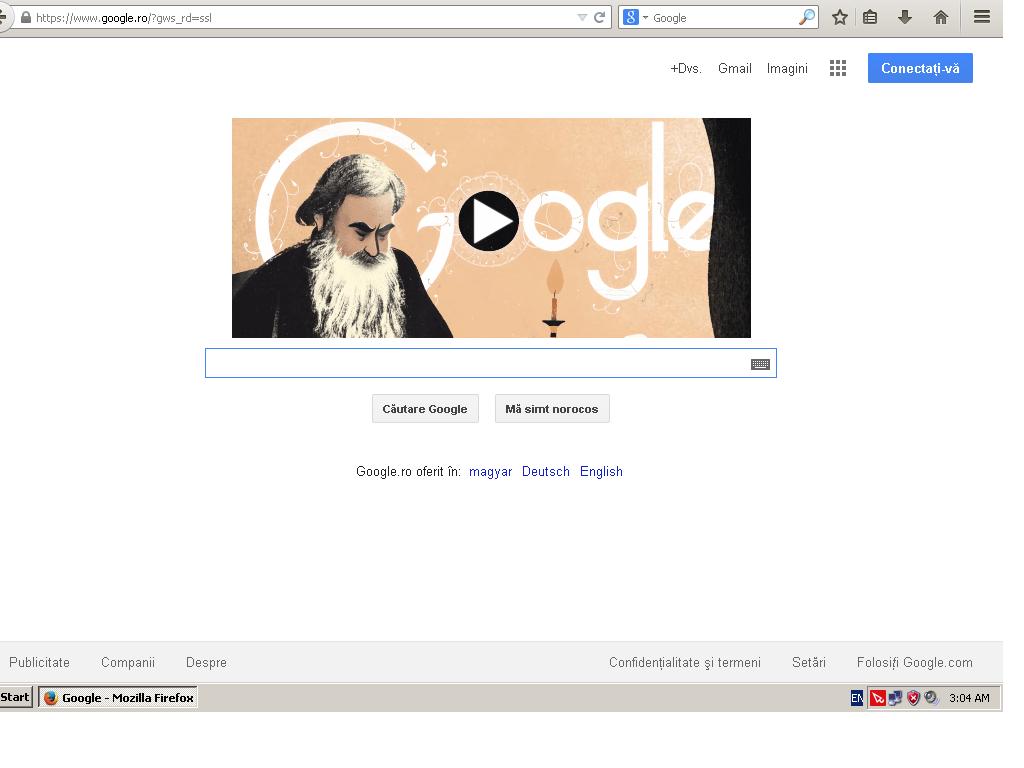Open the bookmarks list icon
The image size is (1024, 768).
coord(870,18)
